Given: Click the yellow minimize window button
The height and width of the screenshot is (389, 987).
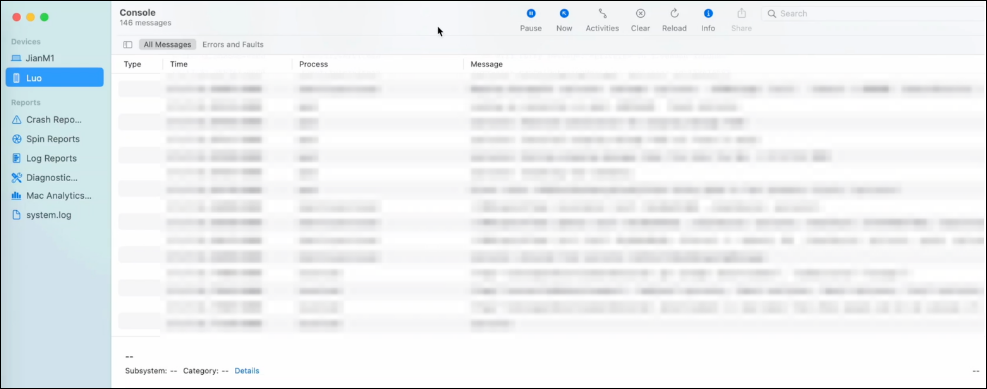Looking at the screenshot, I should point(30,17).
